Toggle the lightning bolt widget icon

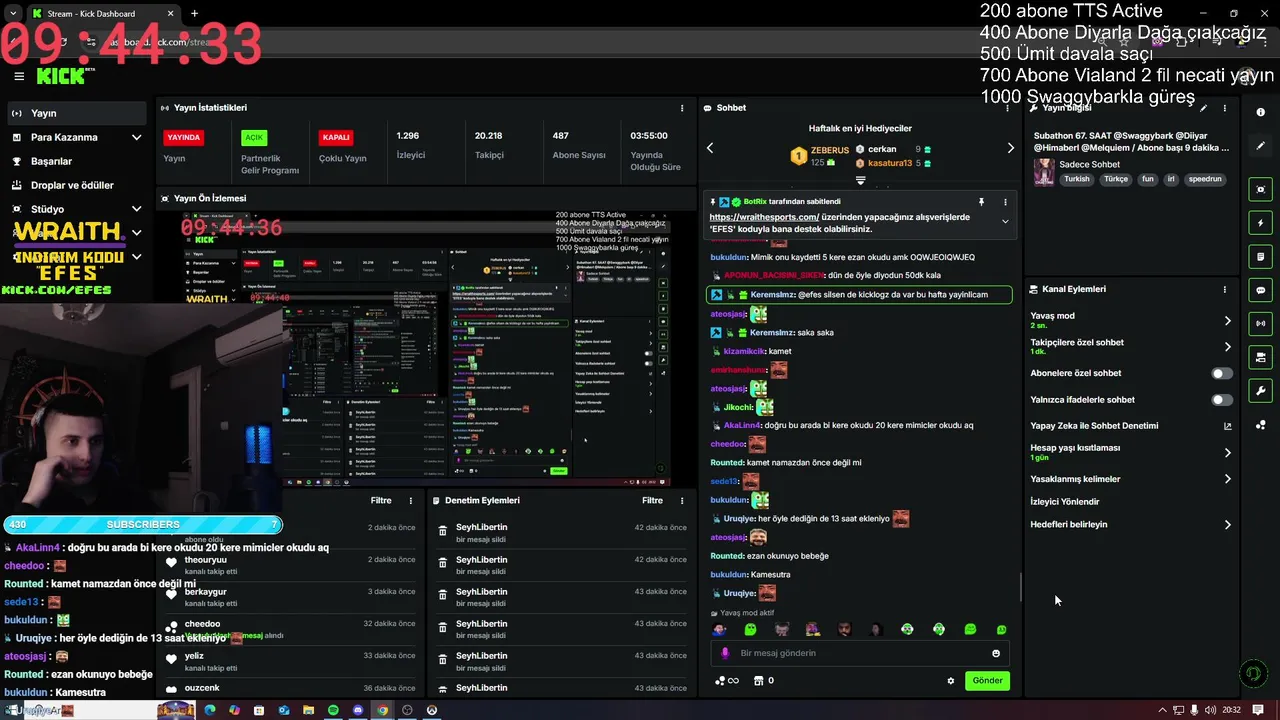[1261, 223]
